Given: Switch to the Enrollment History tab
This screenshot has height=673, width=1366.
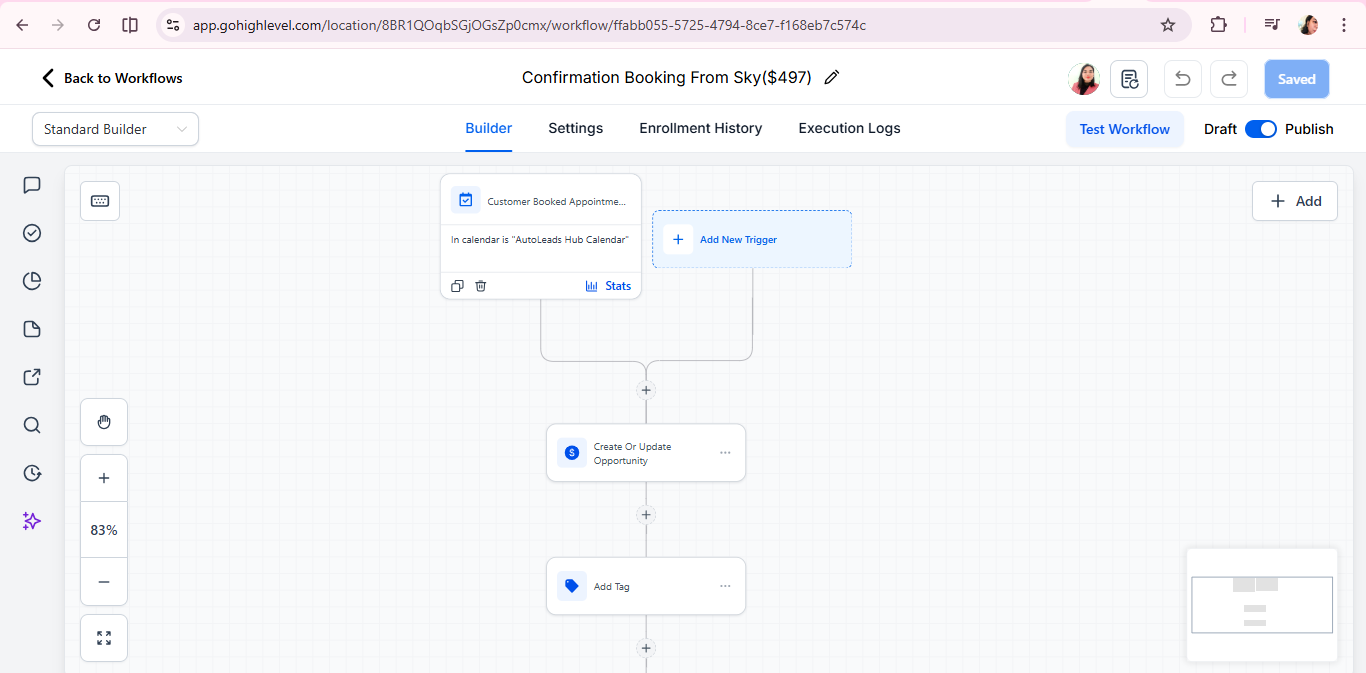Looking at the screenshot, I should coord(700,128).
